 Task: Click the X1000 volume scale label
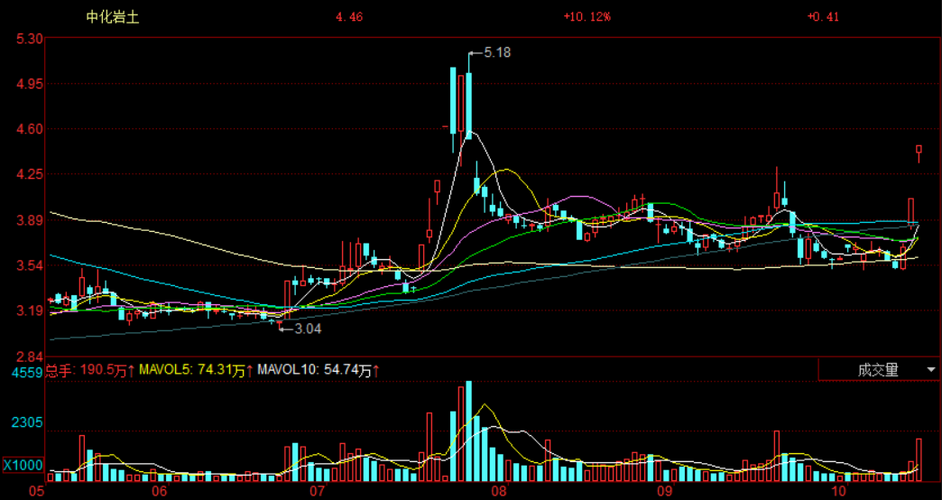click(23, 465)
